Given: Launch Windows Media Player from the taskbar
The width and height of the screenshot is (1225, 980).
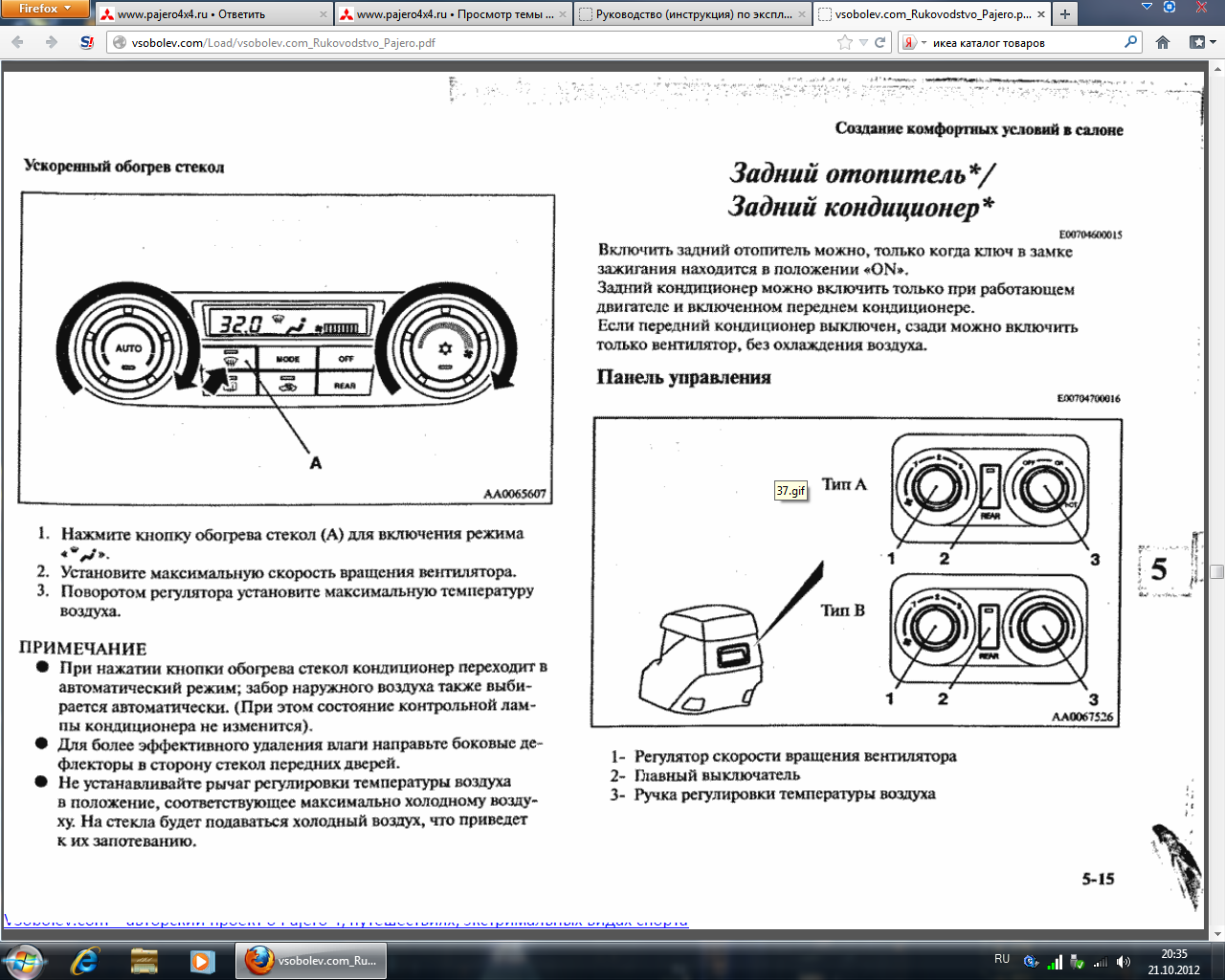Looking at the screenshot, I should pos(202,960).
